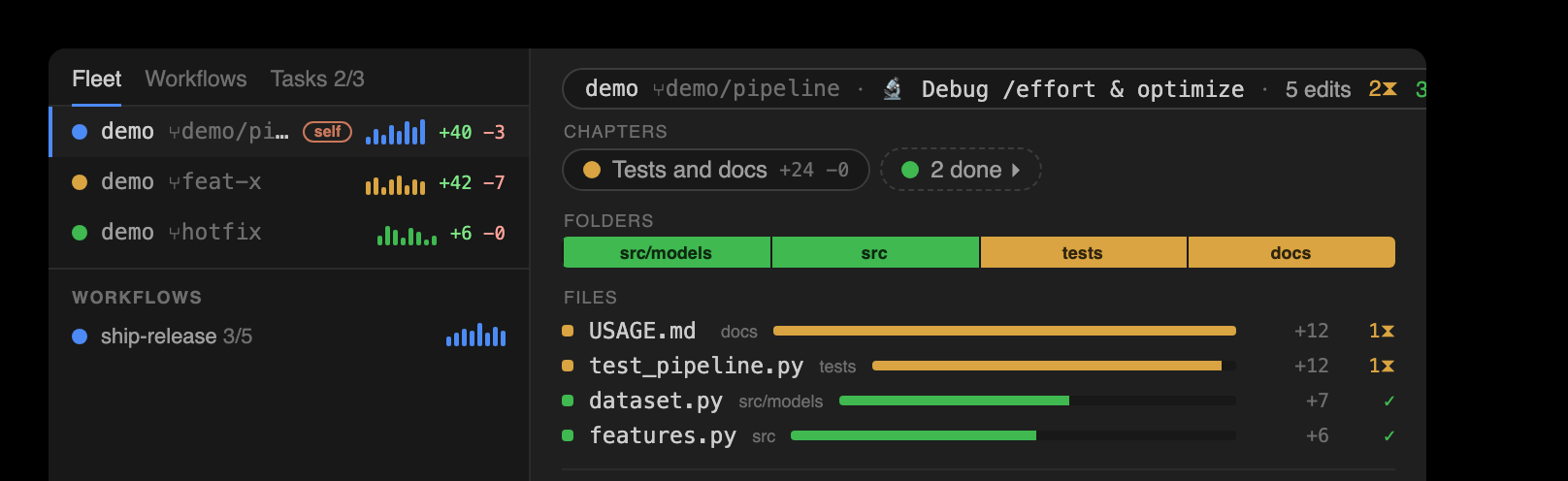Click blue status dot of demo/pi… row
This screenshot has width=1568, height=481.
80,132
